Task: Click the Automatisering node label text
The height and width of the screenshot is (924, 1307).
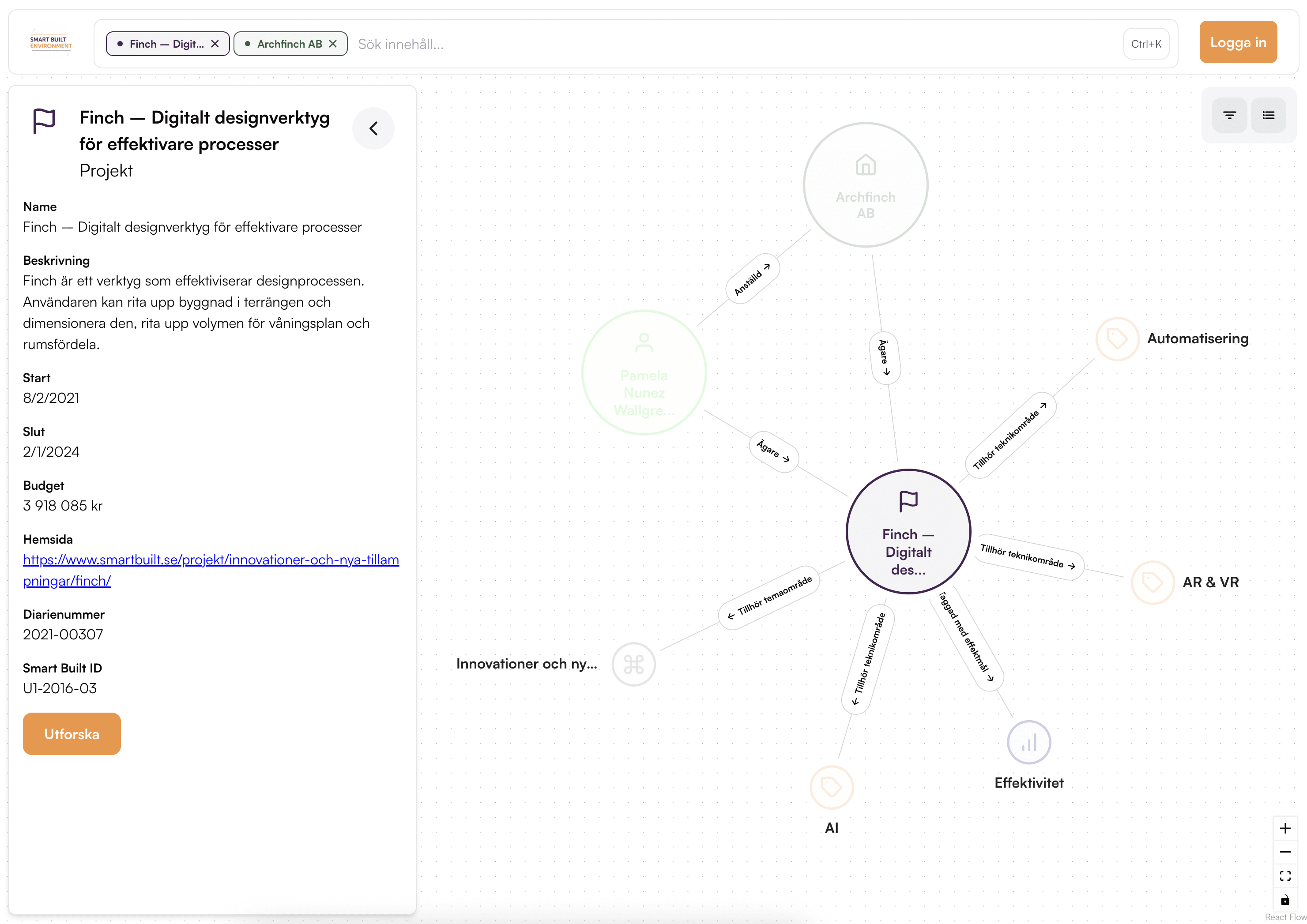Action: click(1198, 338)
